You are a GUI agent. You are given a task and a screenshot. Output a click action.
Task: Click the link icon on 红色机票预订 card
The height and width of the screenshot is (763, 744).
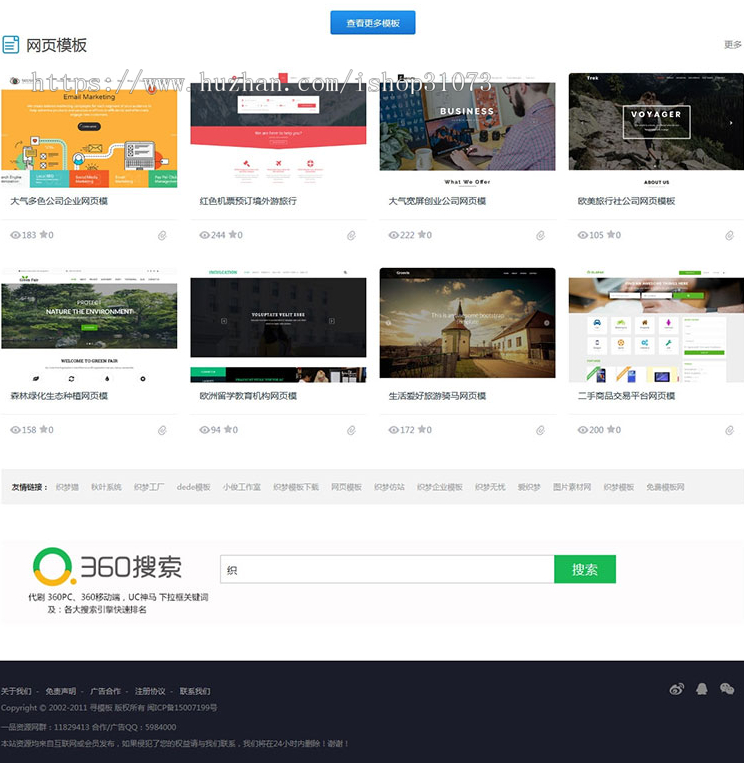click(351, 236)
